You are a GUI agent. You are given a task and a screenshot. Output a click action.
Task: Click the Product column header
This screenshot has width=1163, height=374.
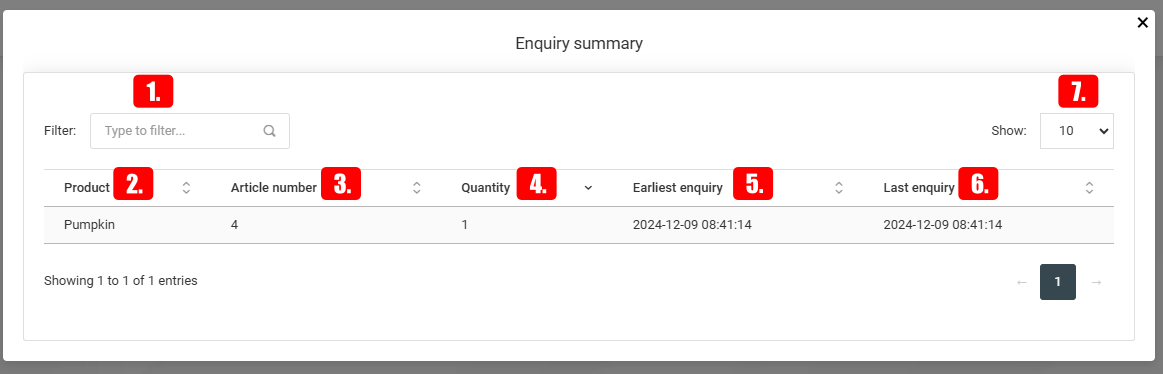click(x=87, y=188)
